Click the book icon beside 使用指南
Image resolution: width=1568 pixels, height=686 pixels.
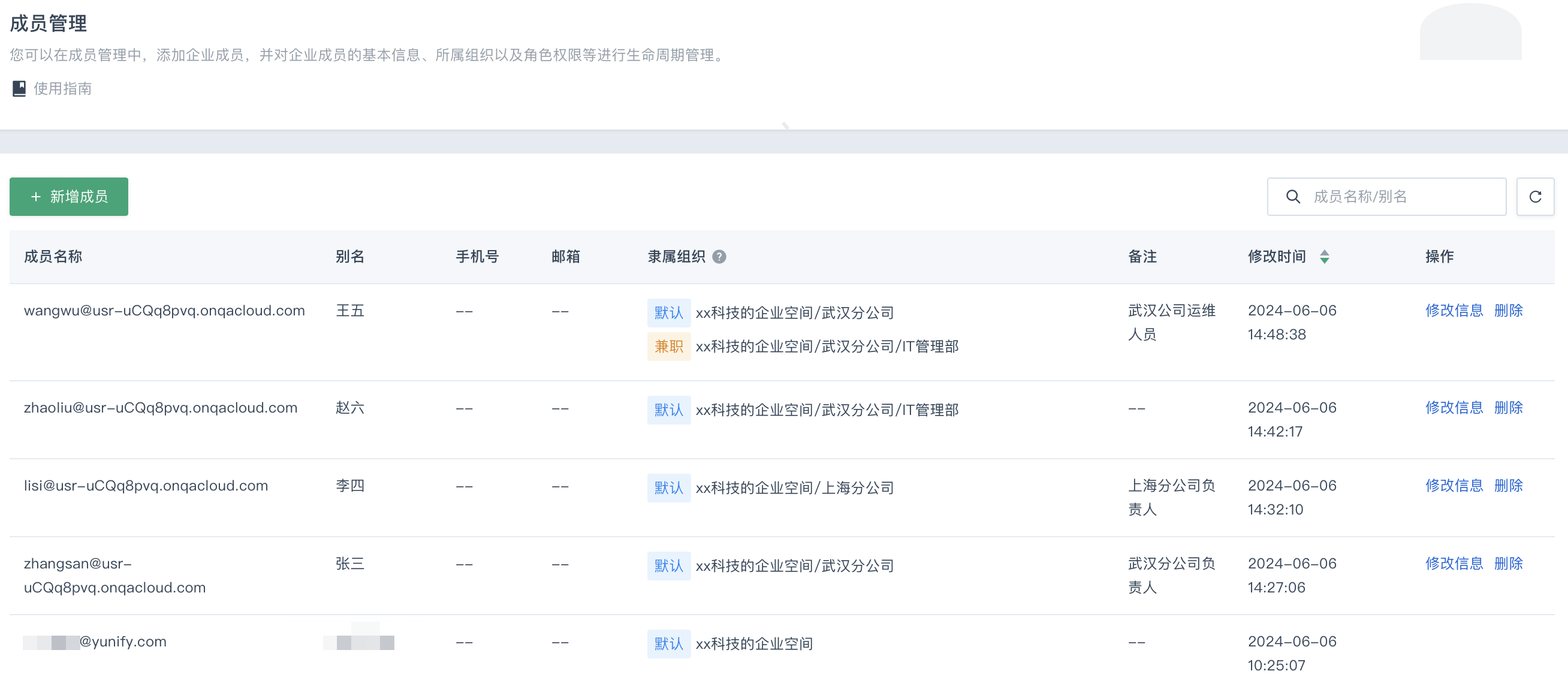(x=19, y=88)
